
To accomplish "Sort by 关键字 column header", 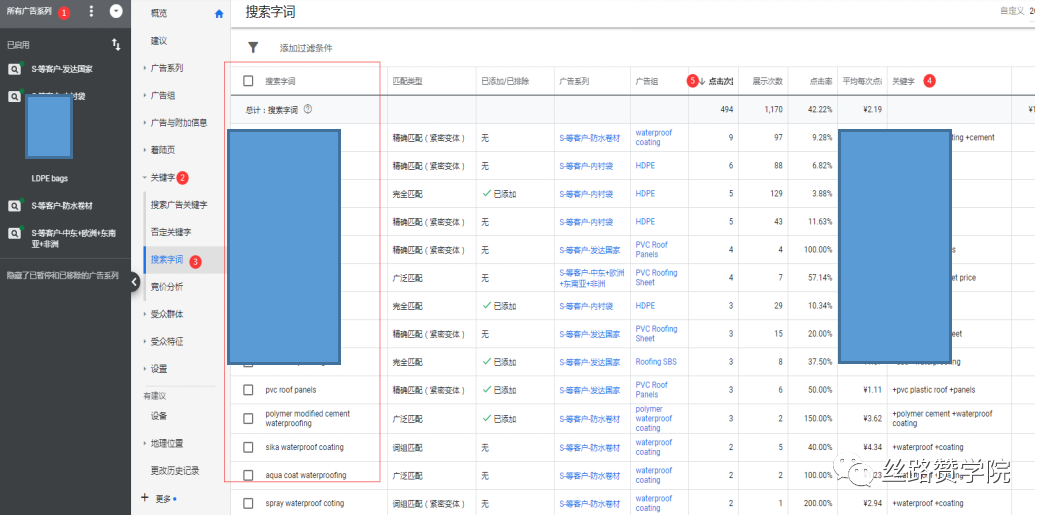I will click(x=904, y=81).
